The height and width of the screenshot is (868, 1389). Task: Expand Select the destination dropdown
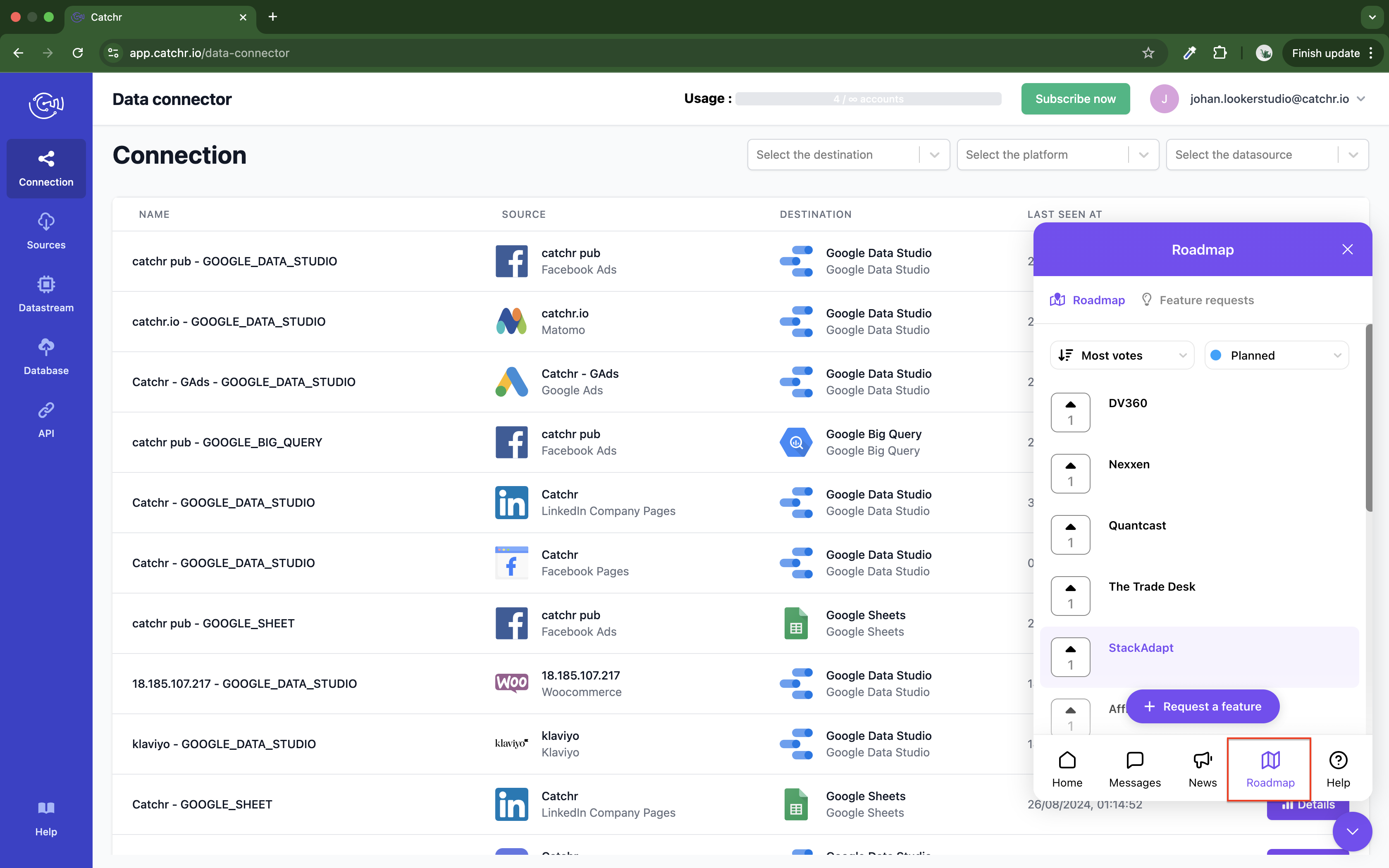(848, 155)
